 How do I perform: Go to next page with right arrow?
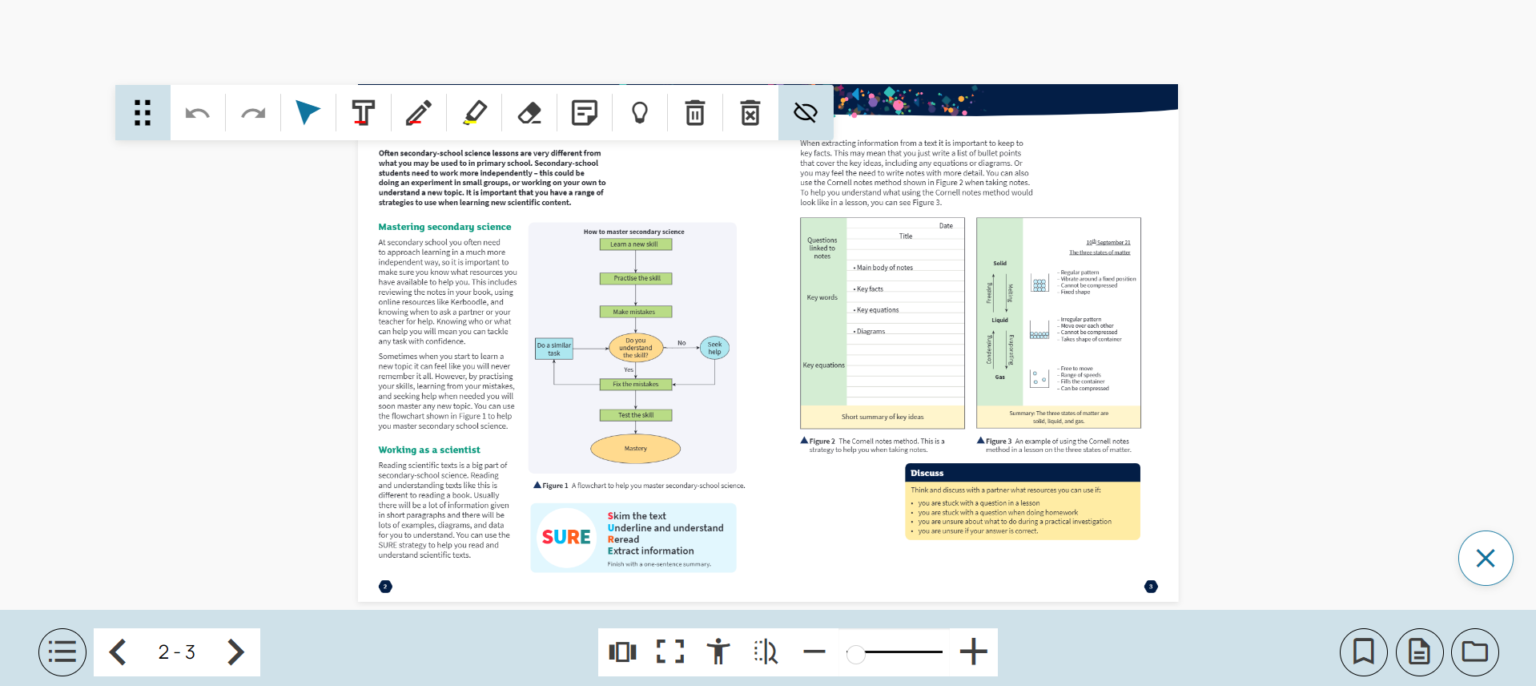(x=236, y=651)
